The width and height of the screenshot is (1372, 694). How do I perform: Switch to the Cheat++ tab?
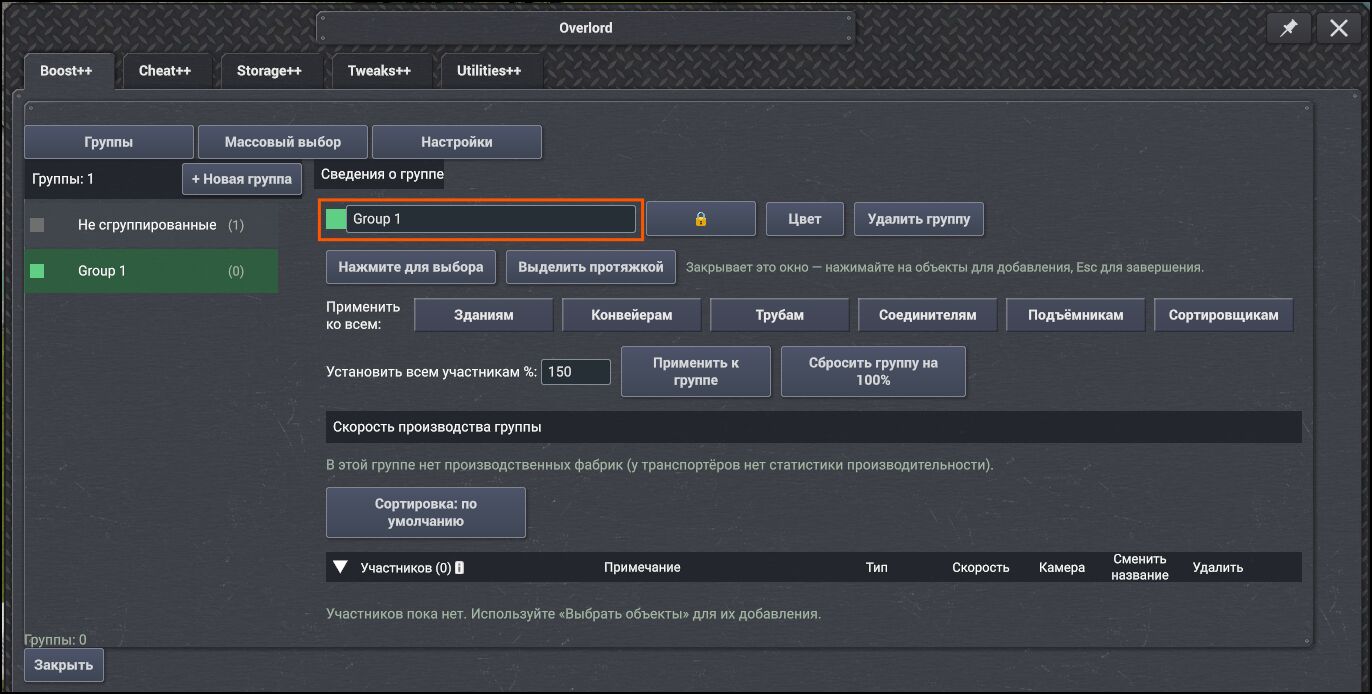tap(165, 71)
